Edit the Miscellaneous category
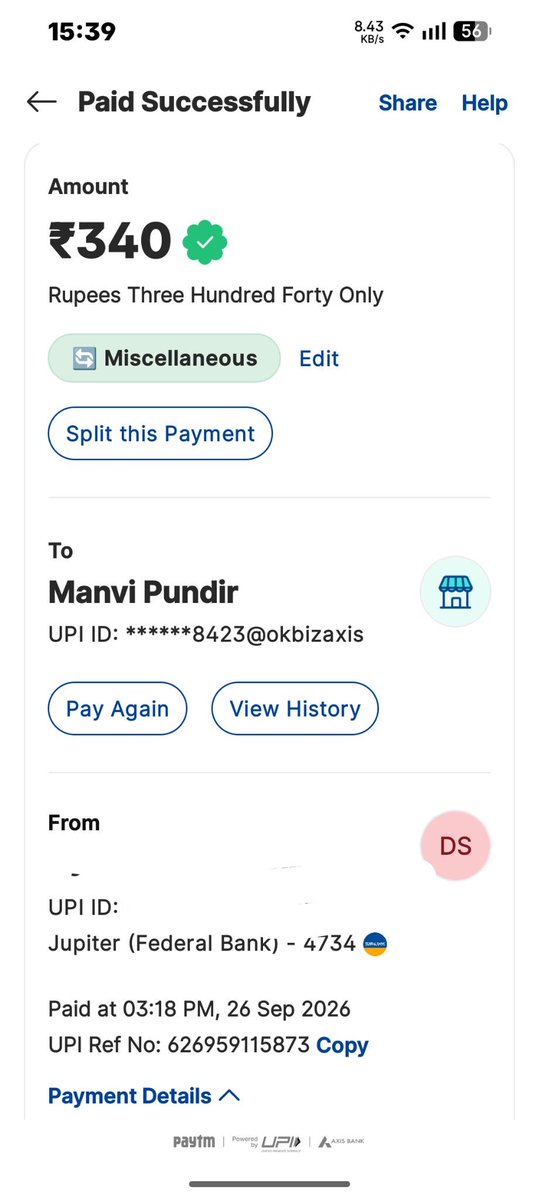The image size is (539, 1200). click(319, 358)
